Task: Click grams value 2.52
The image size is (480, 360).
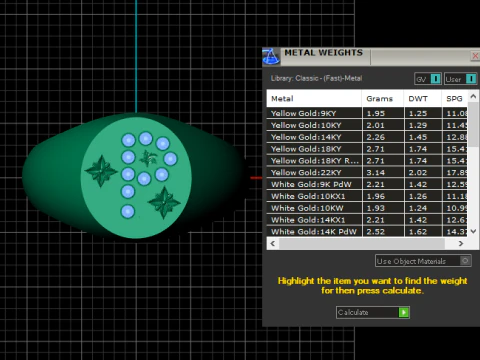Action: tap(376, 232)
